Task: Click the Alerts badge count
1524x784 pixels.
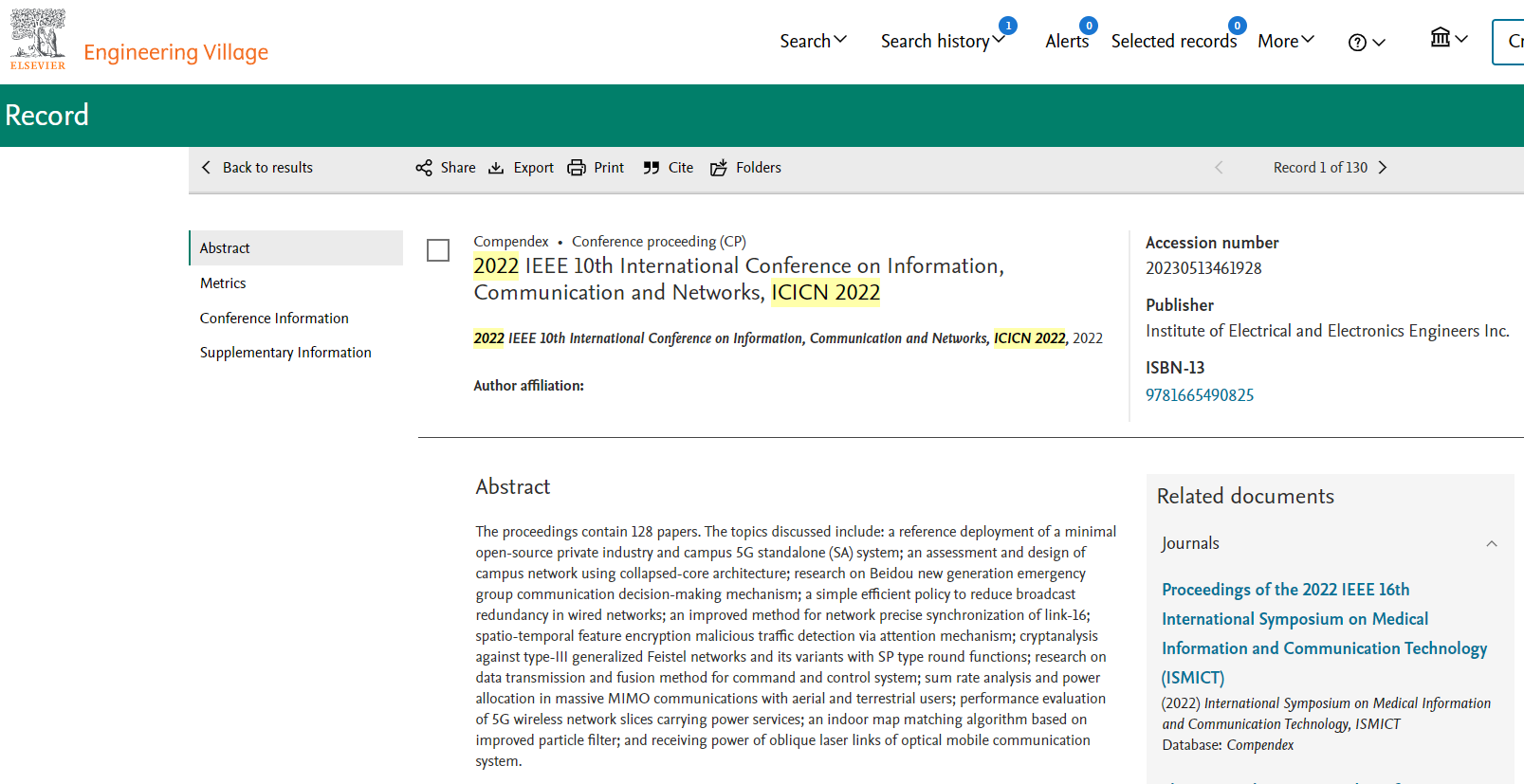Action: [1089, 26]
